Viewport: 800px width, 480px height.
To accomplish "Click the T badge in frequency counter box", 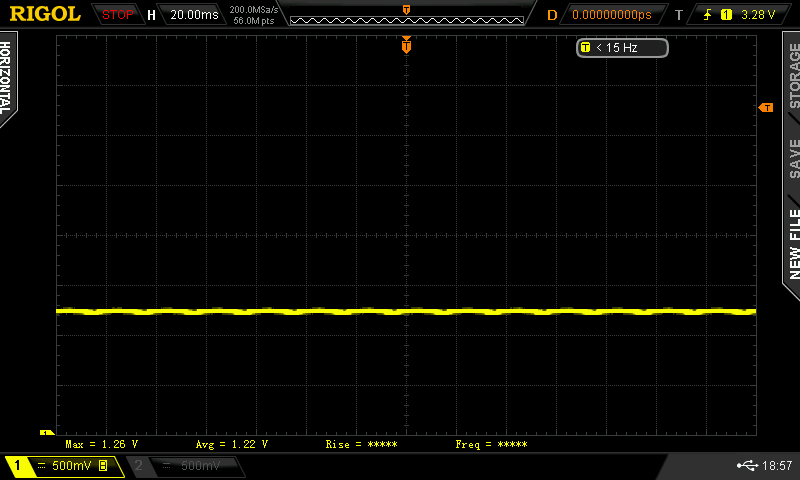I will click(x=585, y=47).
